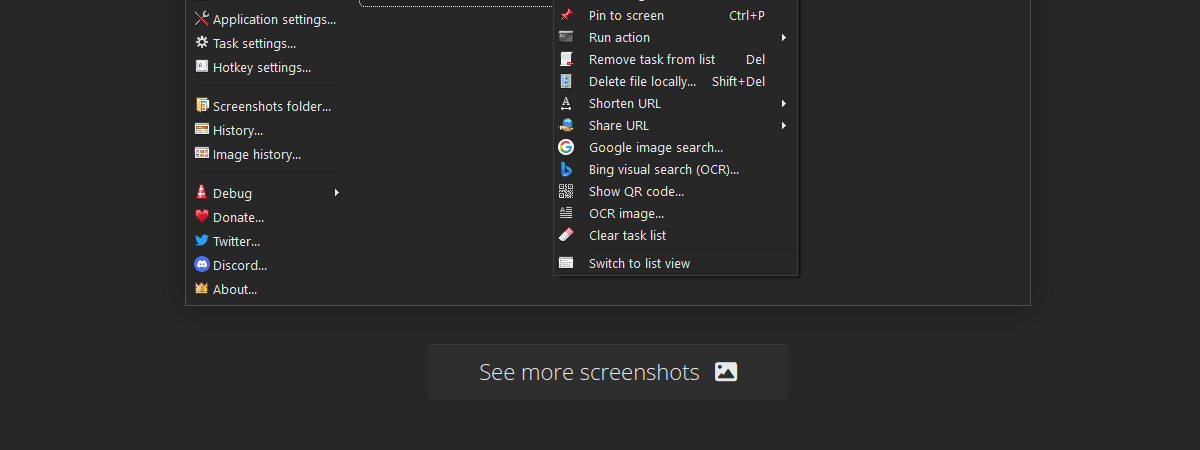Open the Debug submenu arrow

tap(336, 193)
